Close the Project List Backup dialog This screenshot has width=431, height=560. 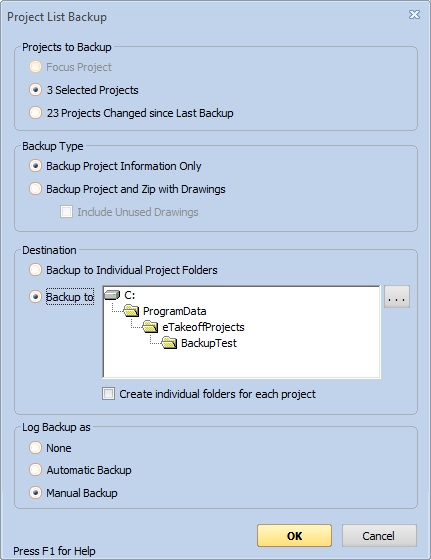pyautogui.click(x=414, y=15)
